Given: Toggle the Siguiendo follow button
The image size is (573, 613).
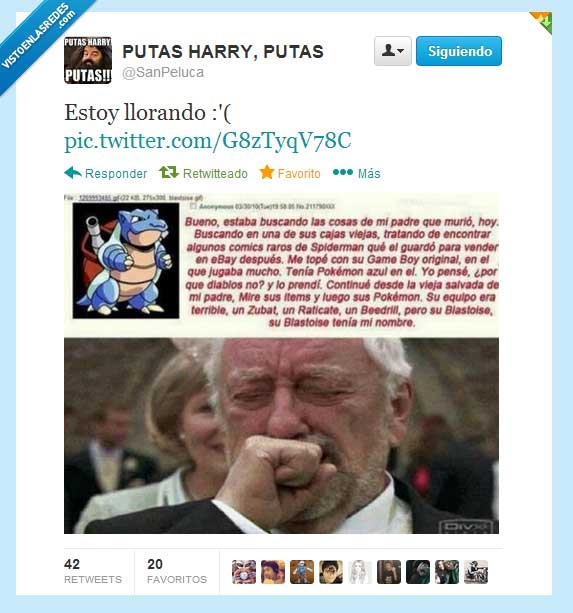Looking at the screenshot, I should (459, 51).
